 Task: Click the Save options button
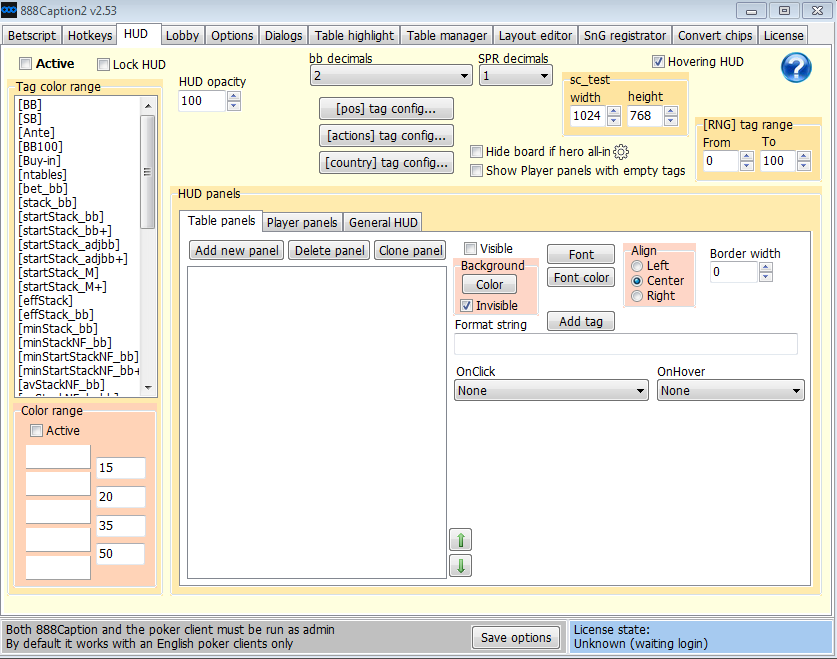pos(516,638)
